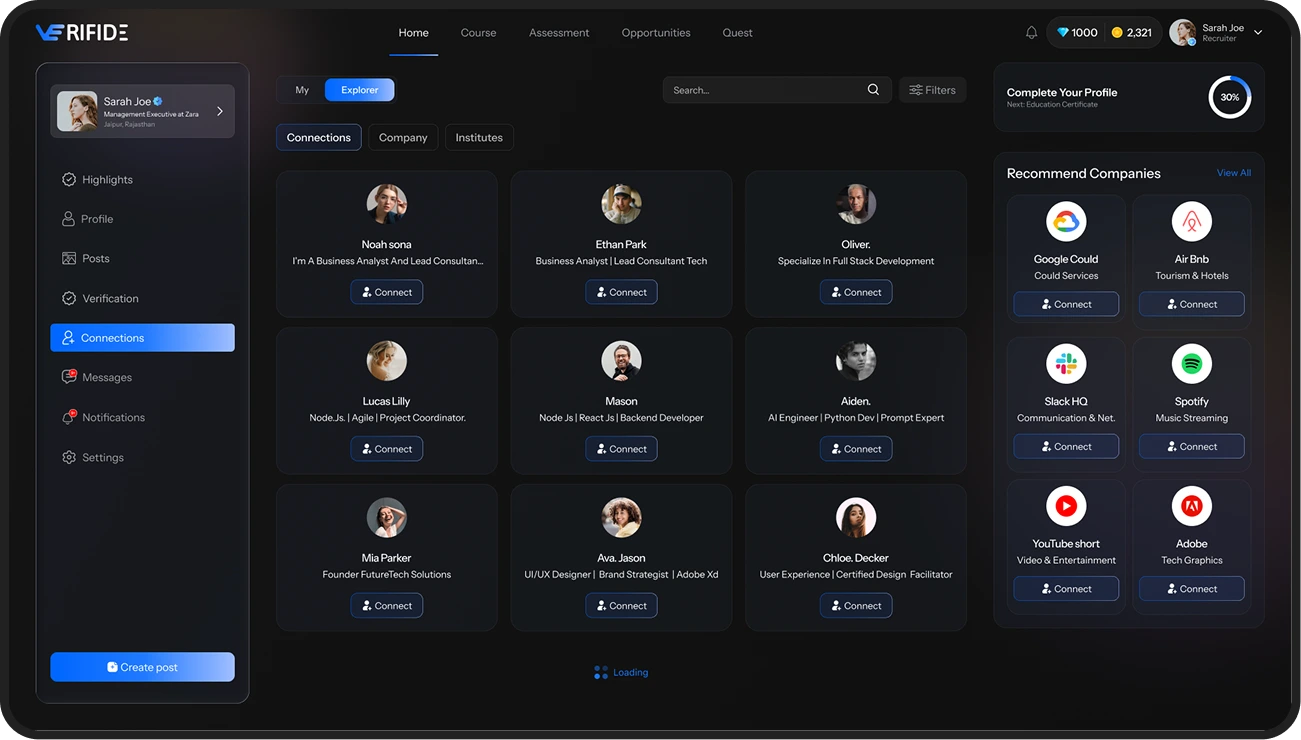The image size is (1301, 740).
Task: Open the Messages sidebar item
Action: [107, 378]
